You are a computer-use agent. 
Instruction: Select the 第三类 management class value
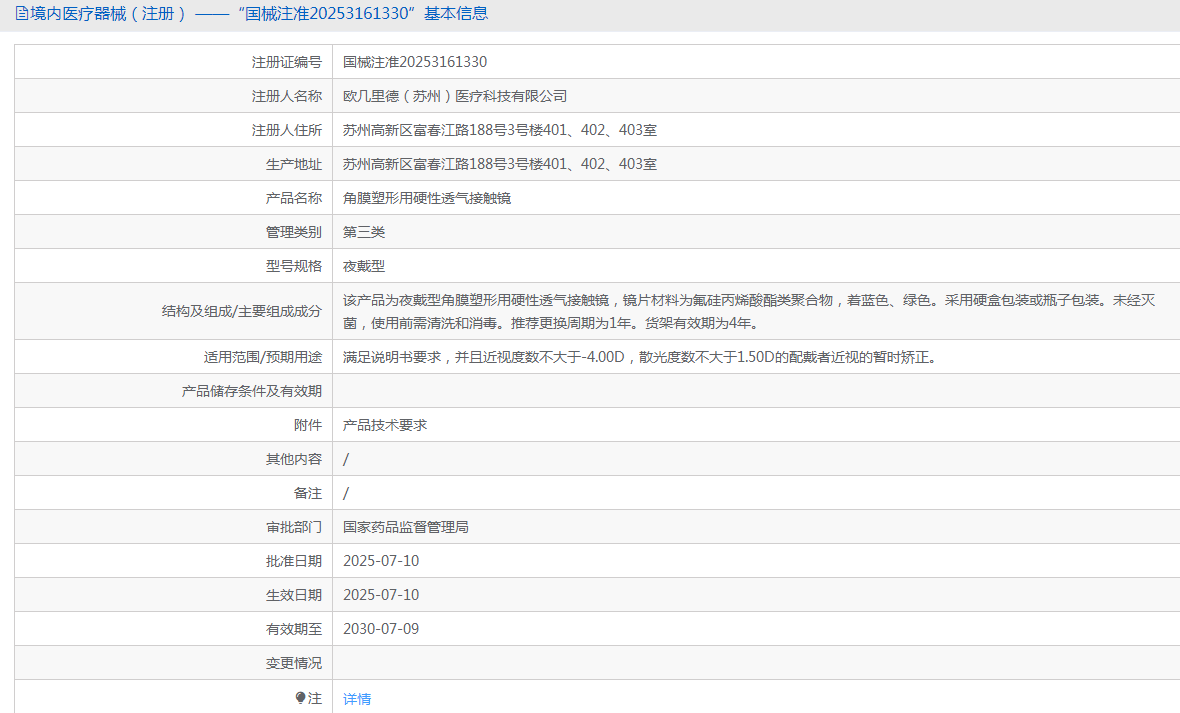click(x=363, y=232)
